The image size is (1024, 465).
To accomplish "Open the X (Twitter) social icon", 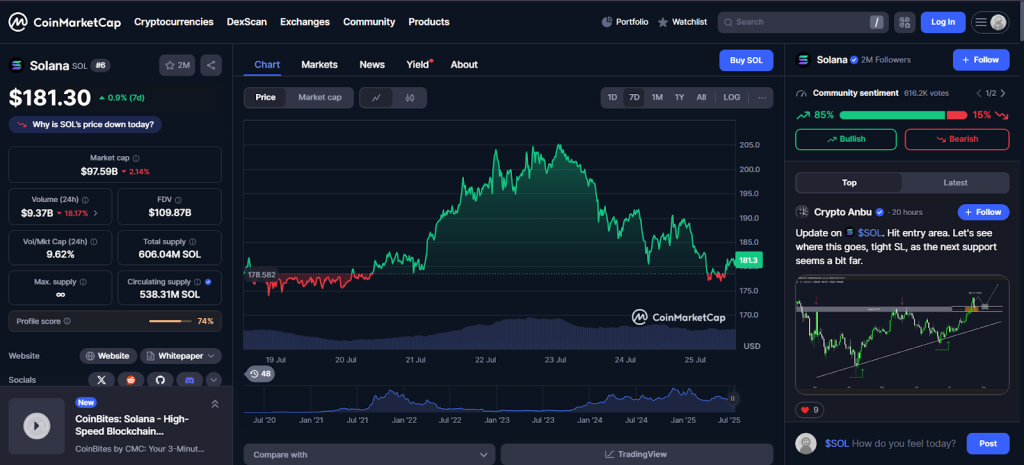I will point(101,379).
